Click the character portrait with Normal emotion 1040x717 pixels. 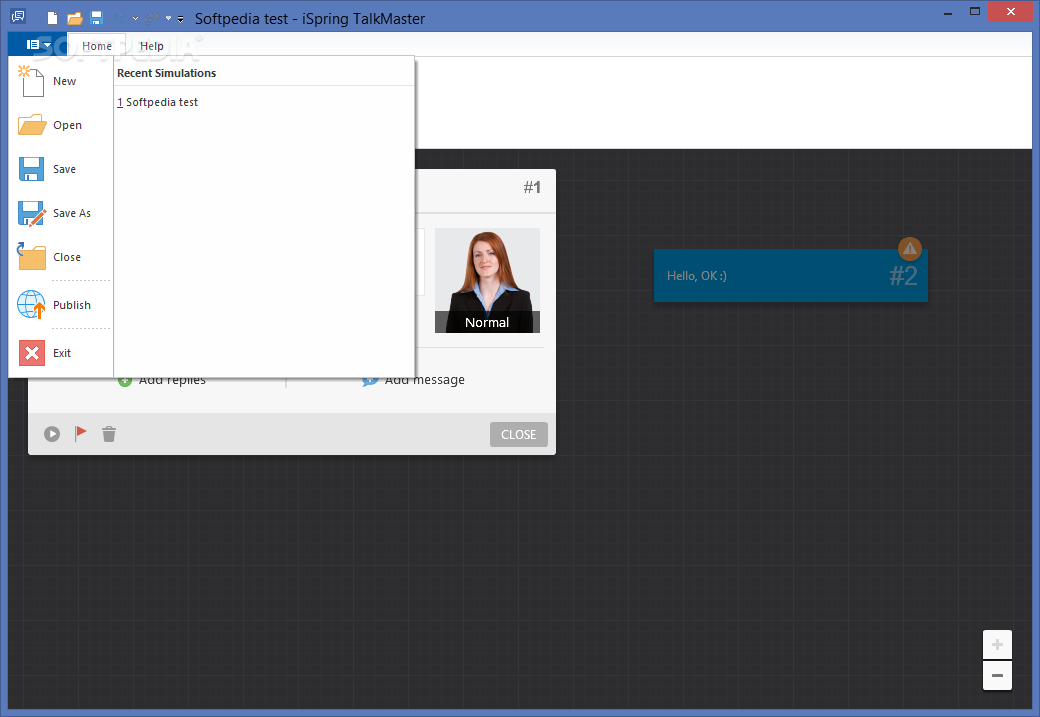[487, 280]
